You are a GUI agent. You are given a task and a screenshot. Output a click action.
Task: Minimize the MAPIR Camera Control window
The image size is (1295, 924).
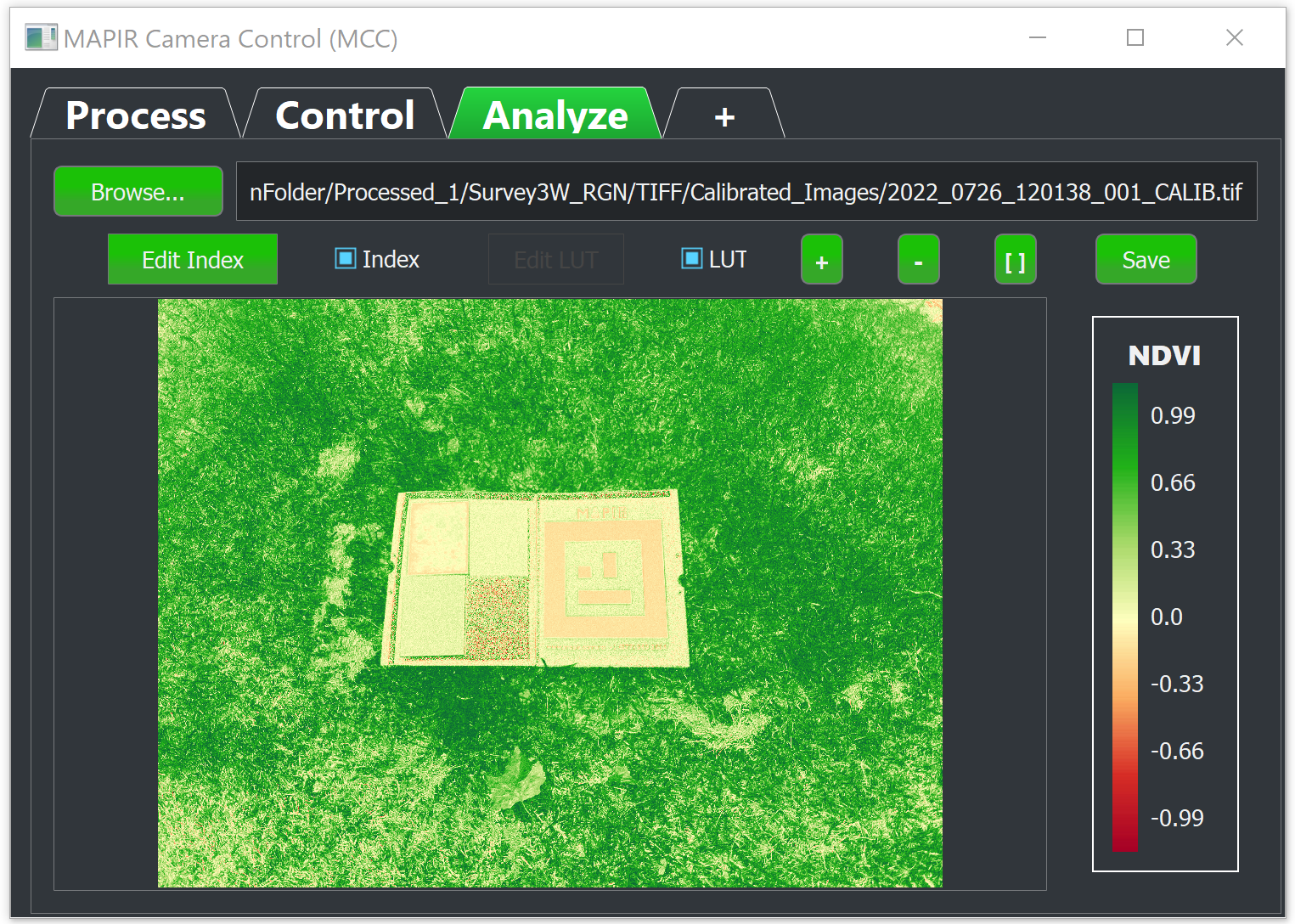click(x=1037, y=38)
